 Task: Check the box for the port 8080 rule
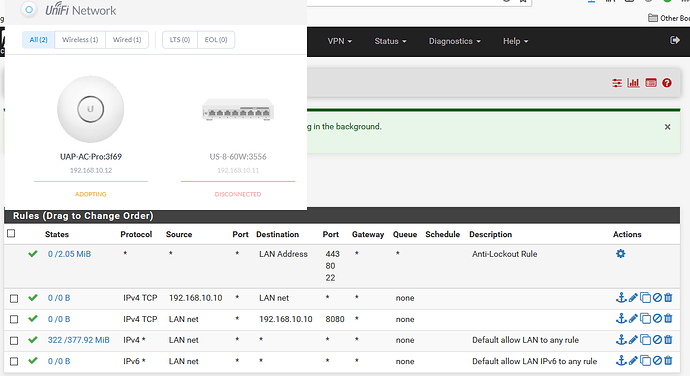[x=14, y=319]
